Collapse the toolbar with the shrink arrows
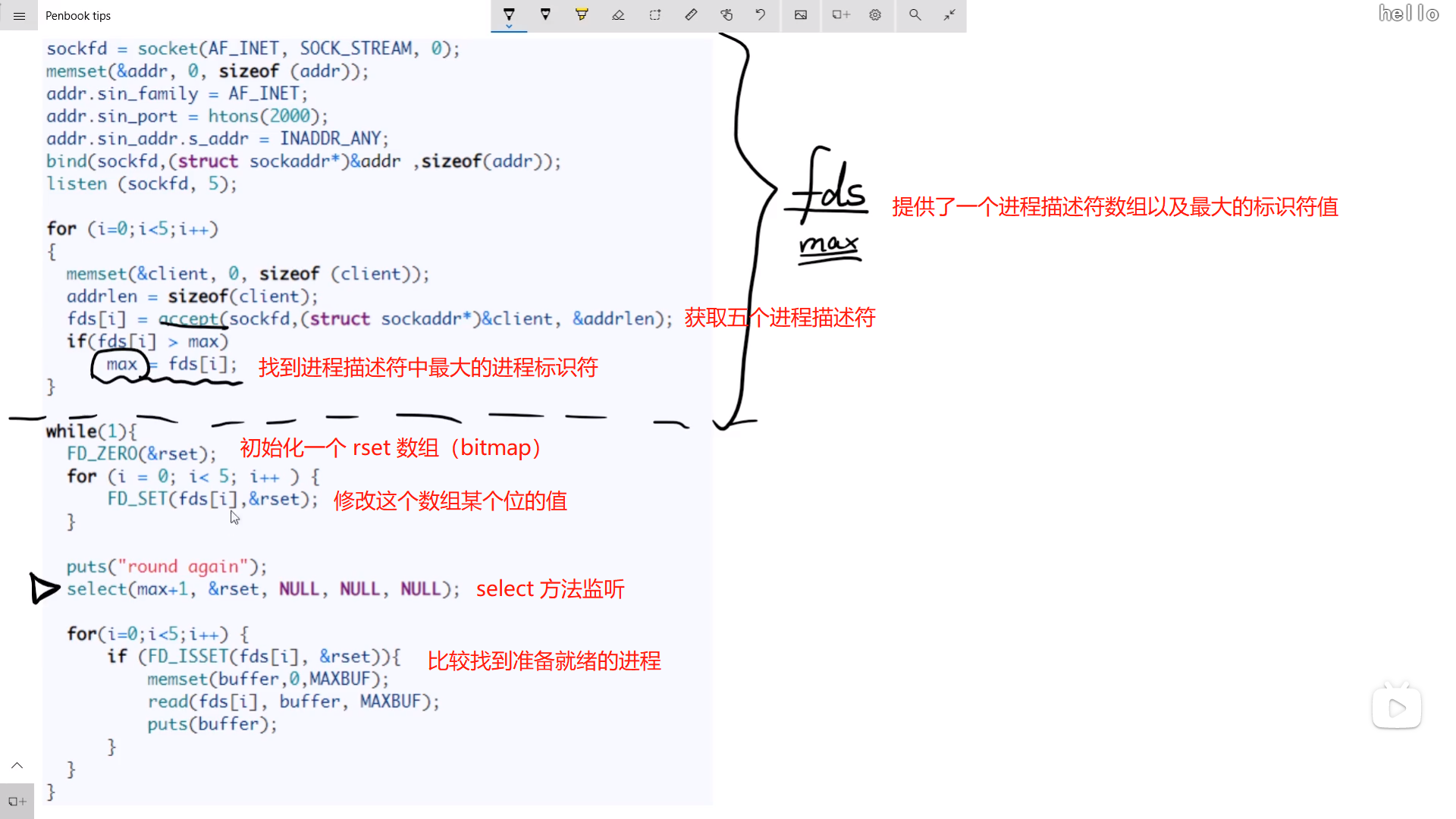1456x819 pixels. tap(949, 14)
